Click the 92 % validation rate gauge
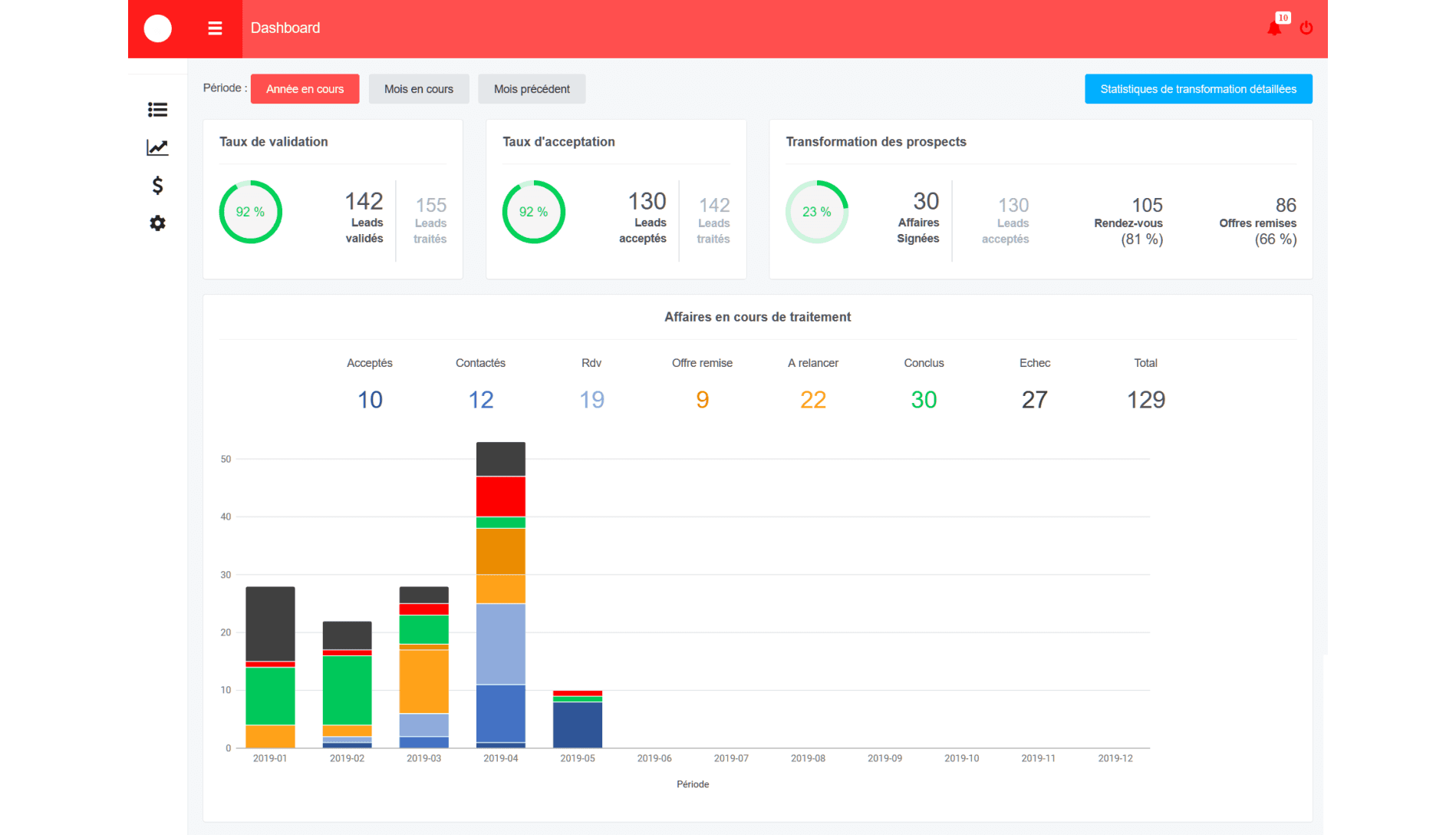Viewport: 1456px width, 835px height. coord(251,212)
